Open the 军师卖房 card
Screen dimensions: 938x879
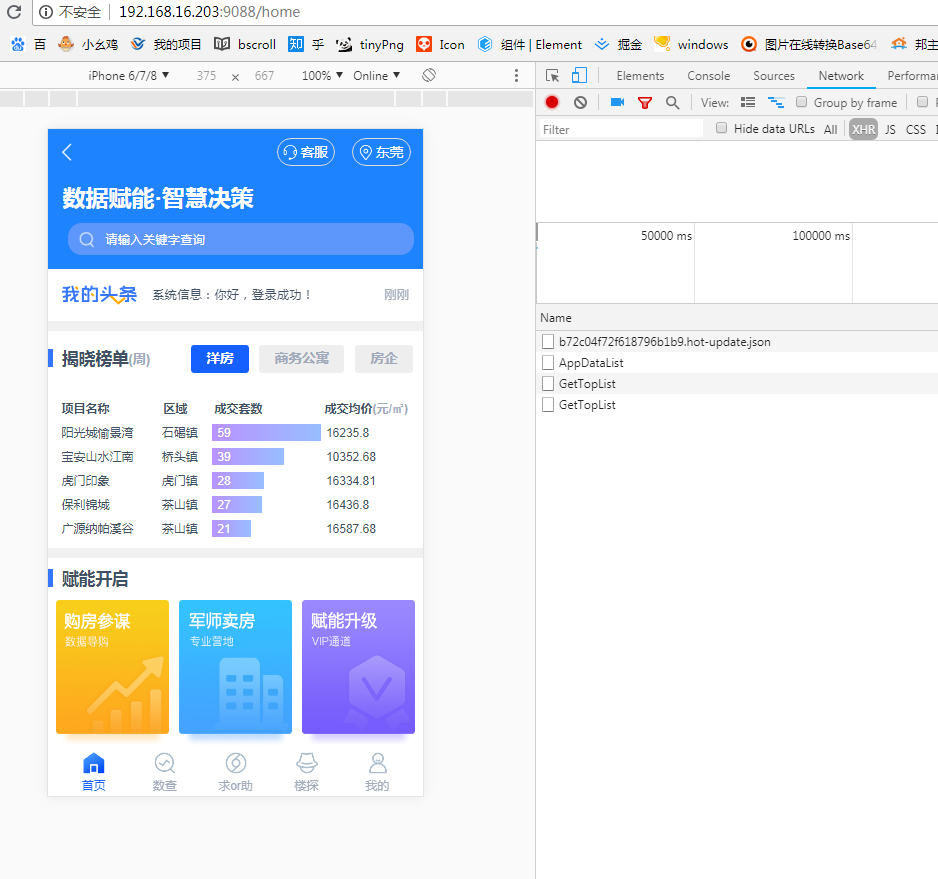tap(235, 667)
